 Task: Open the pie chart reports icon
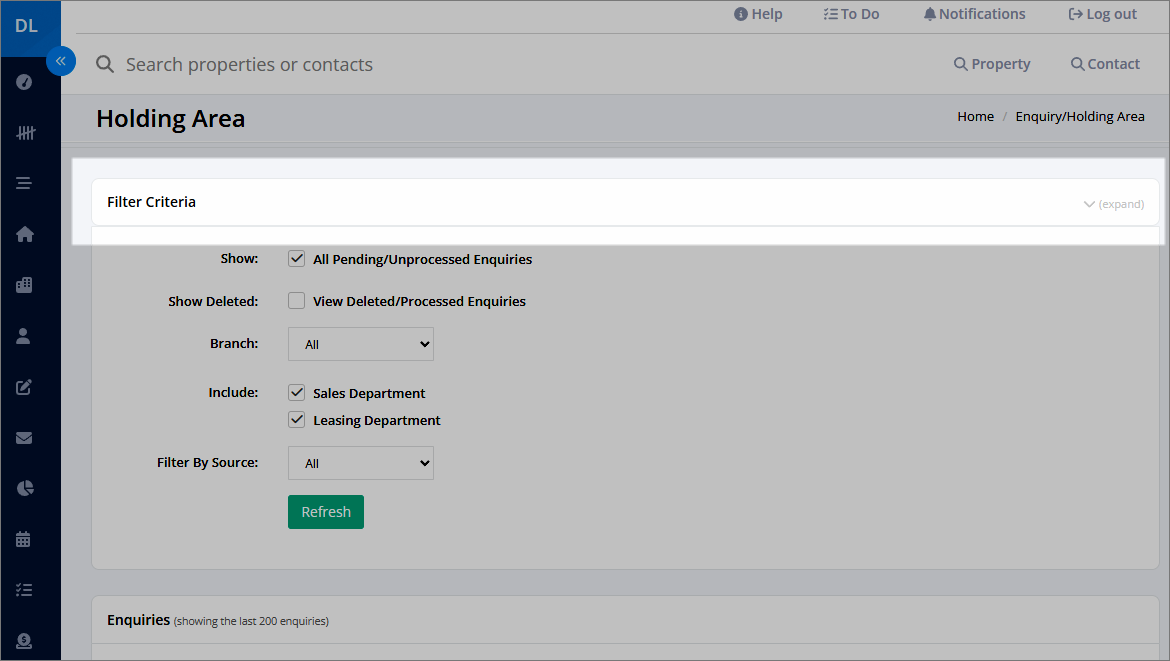(x=25, y=489)
